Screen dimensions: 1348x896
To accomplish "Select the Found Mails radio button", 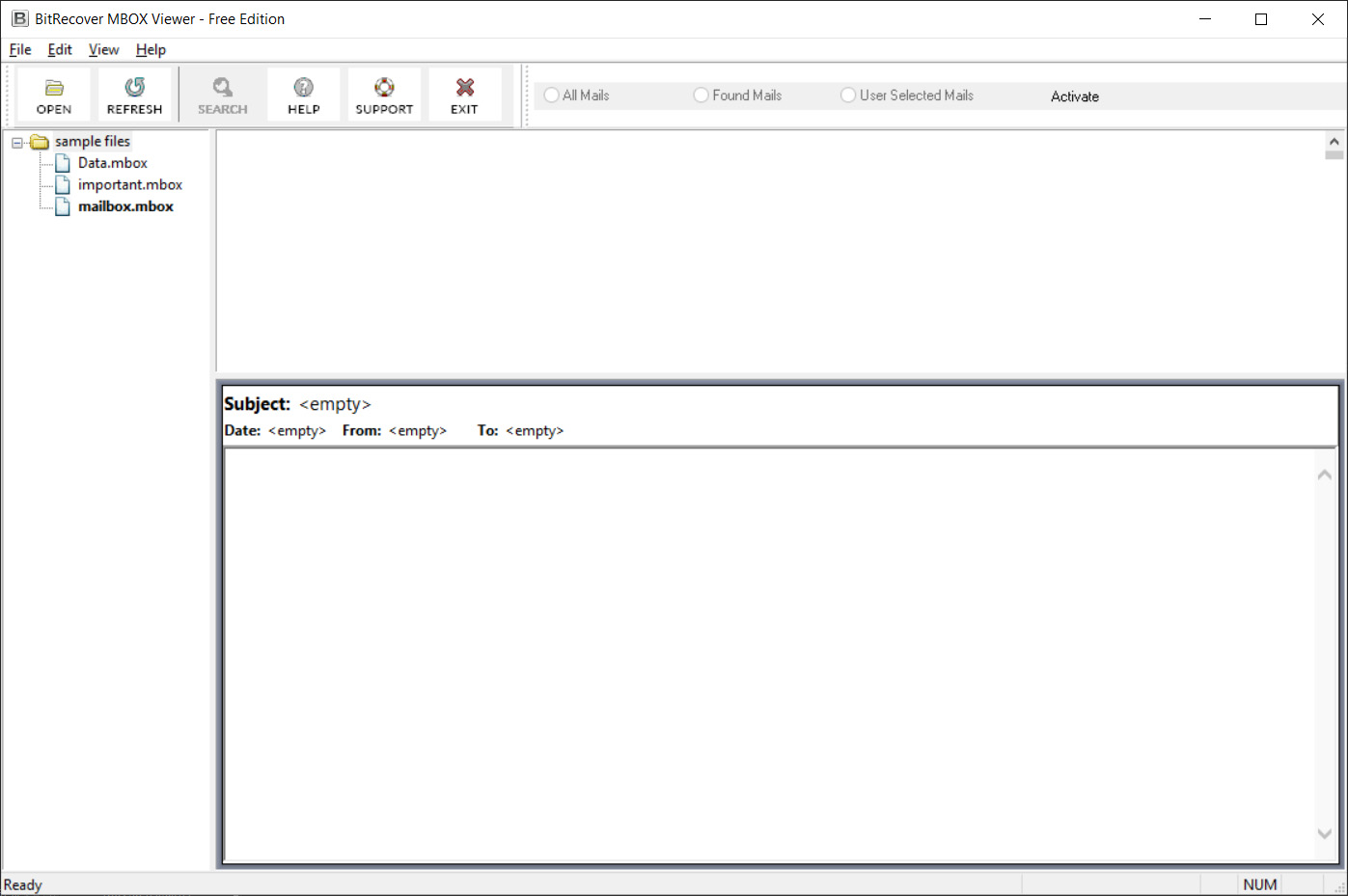I will coord(702,95).
